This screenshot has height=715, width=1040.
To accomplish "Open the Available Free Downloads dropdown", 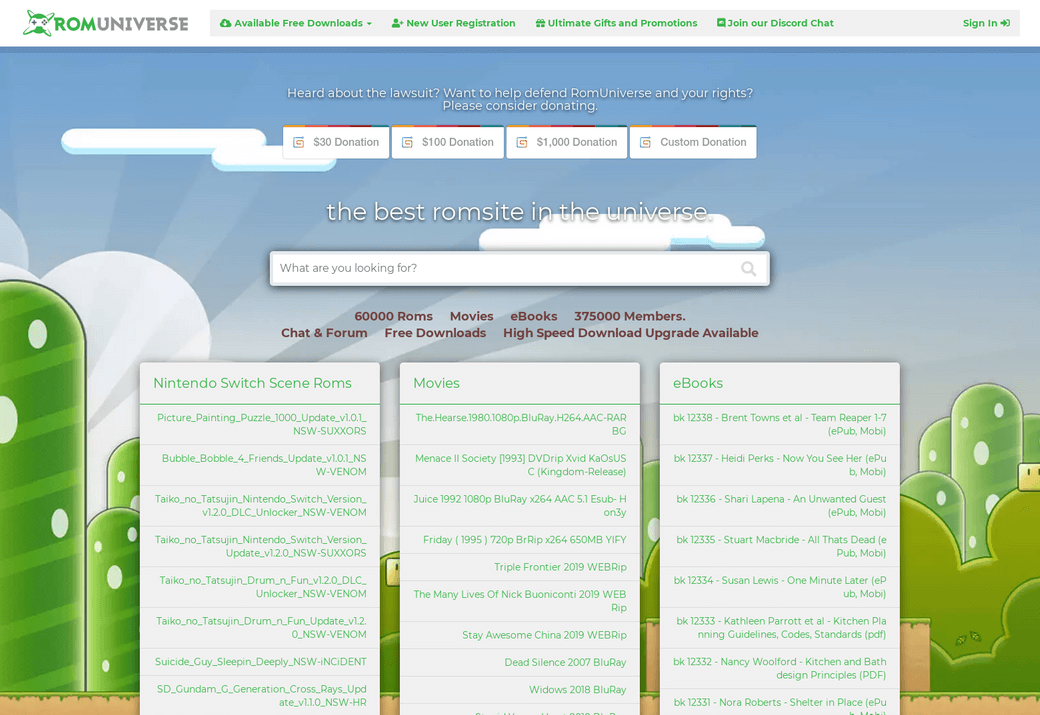I will pos(296,23).
